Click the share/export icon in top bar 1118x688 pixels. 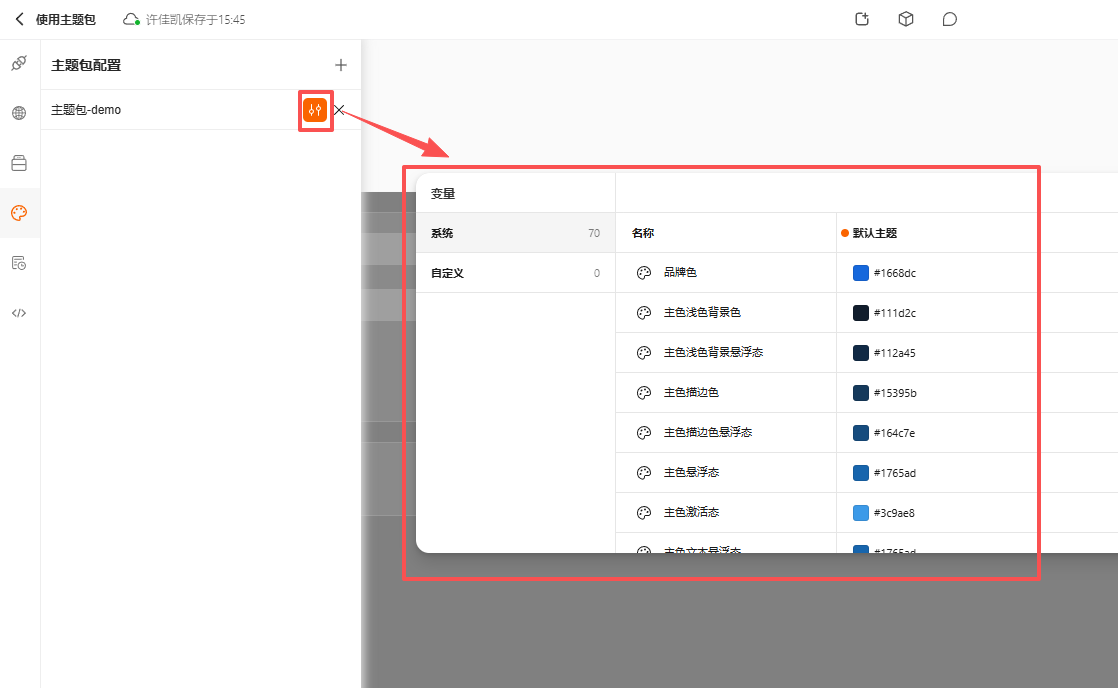(x=861, y=18)
